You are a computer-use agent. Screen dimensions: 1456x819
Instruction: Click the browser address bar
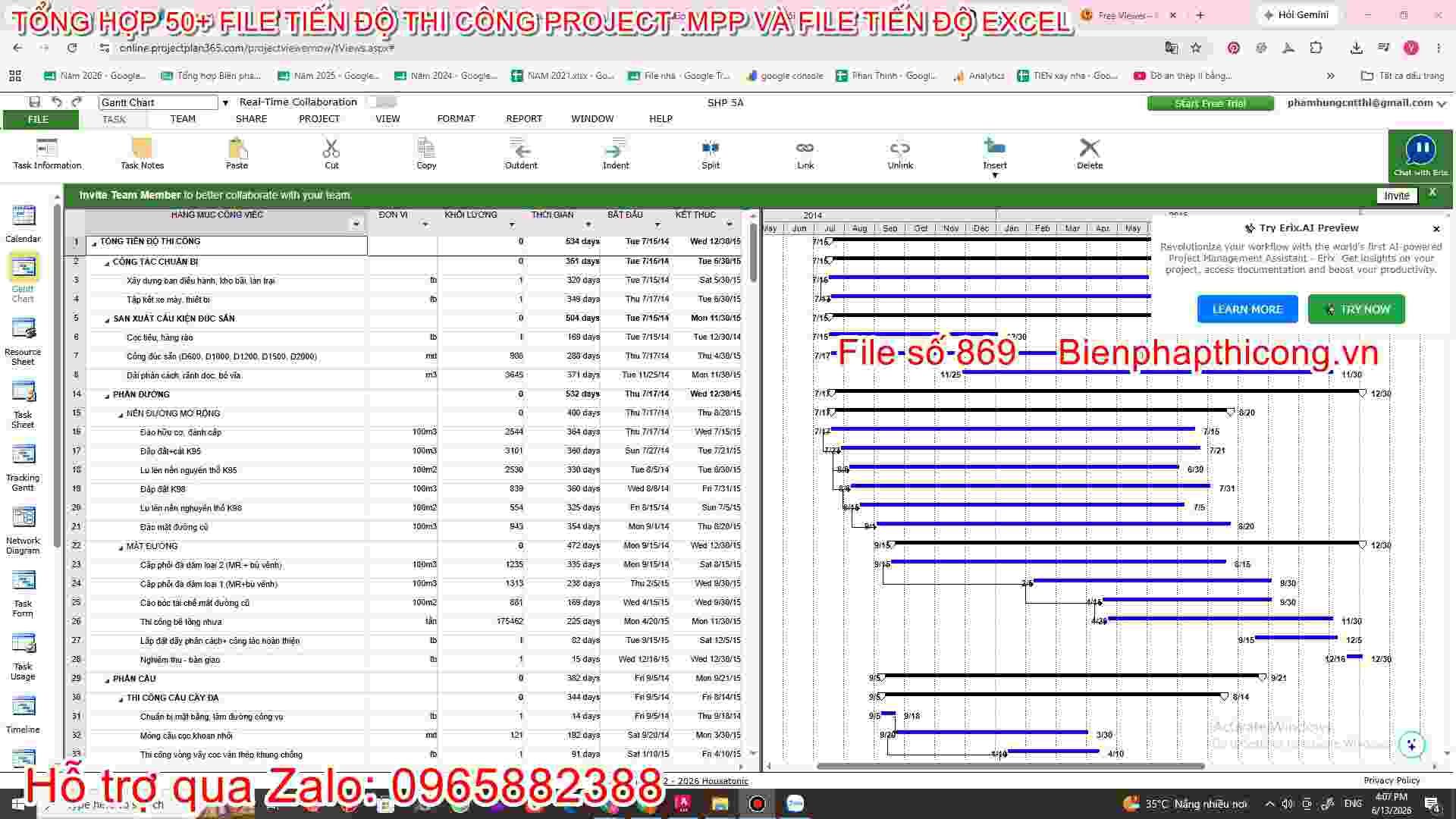point(637,48)
